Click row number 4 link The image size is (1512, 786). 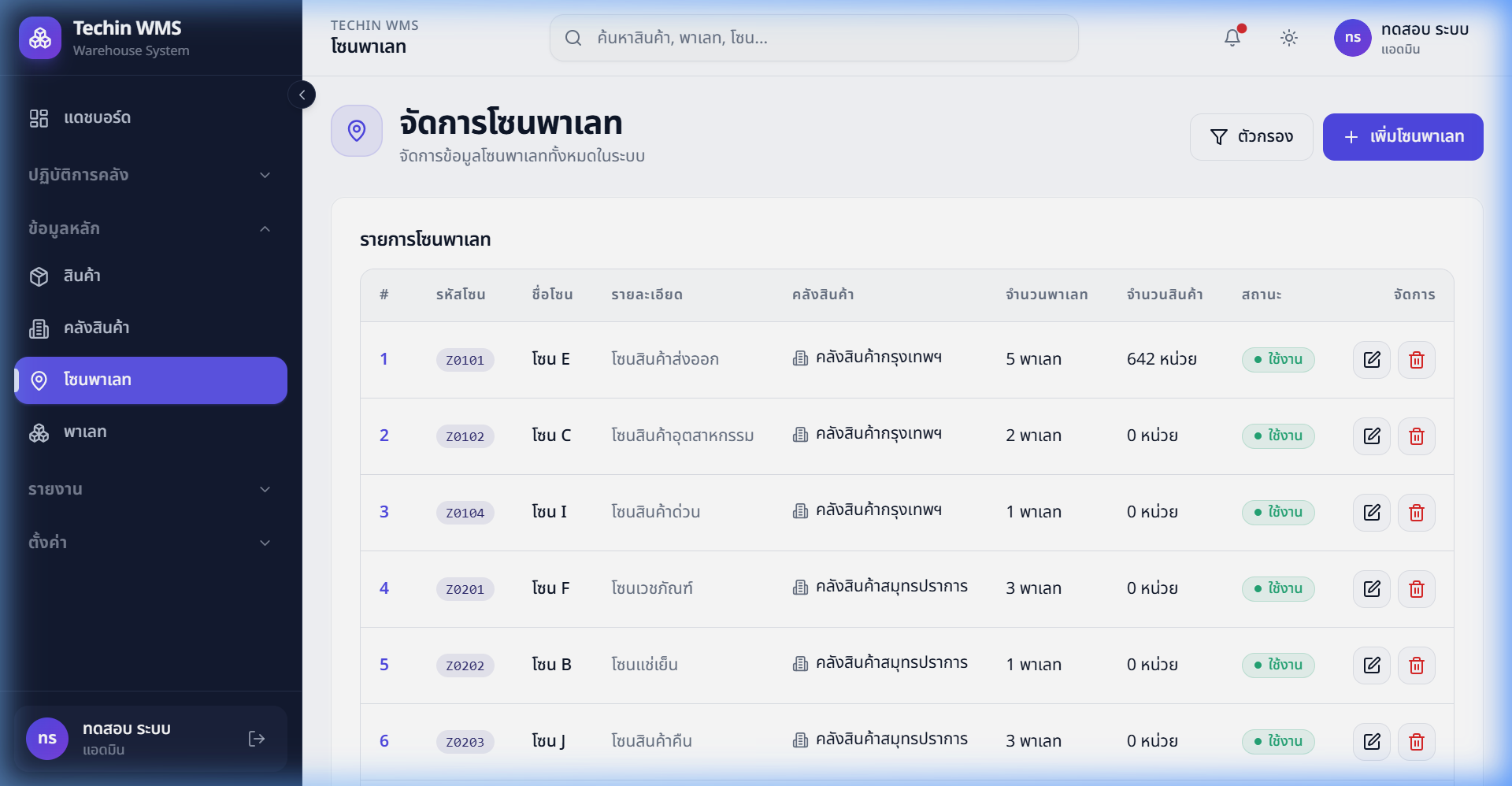pyautogui.click(x=384, y=588)
